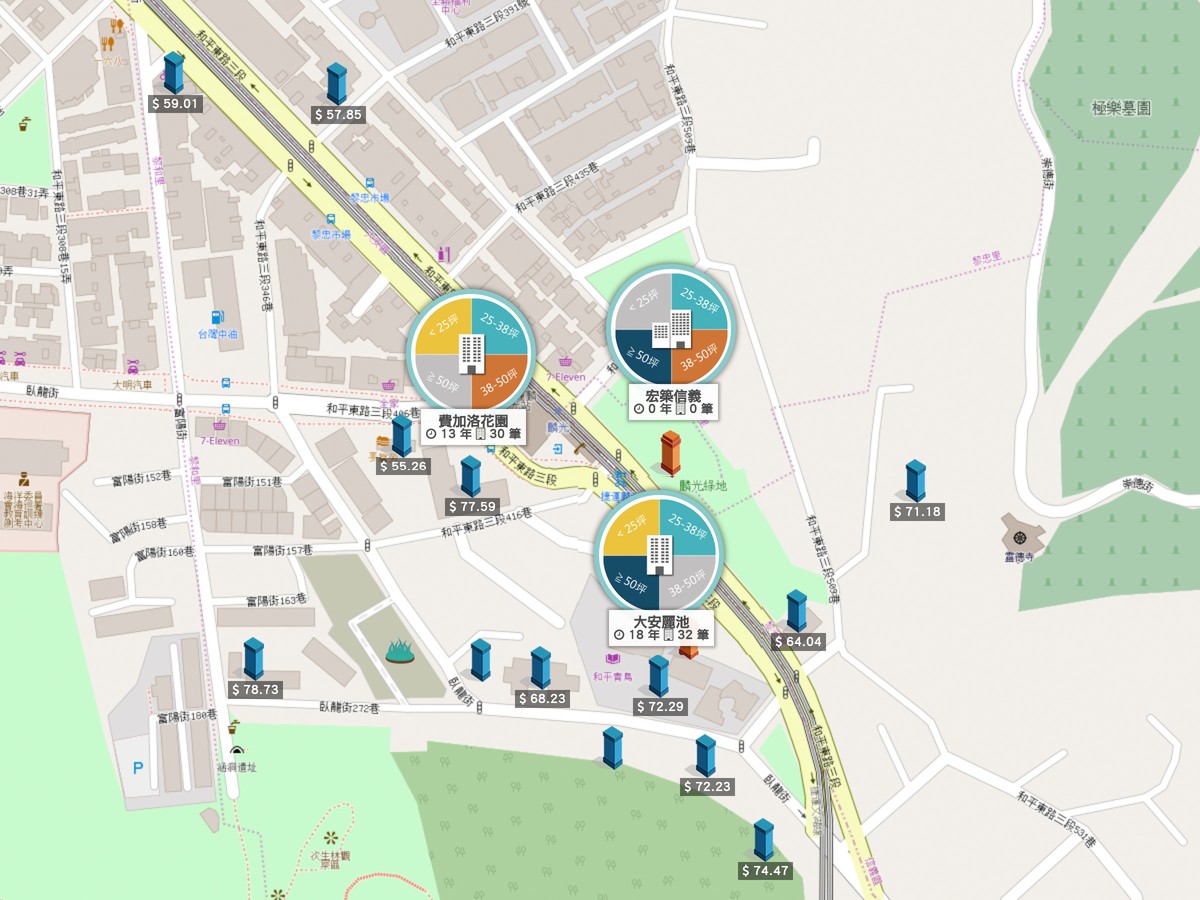The width and height of the screenshot is (1200, 900).
Task: Filter 費加洛花園 by yellow < 25坪 segment
Action: [x=442, y=326]
